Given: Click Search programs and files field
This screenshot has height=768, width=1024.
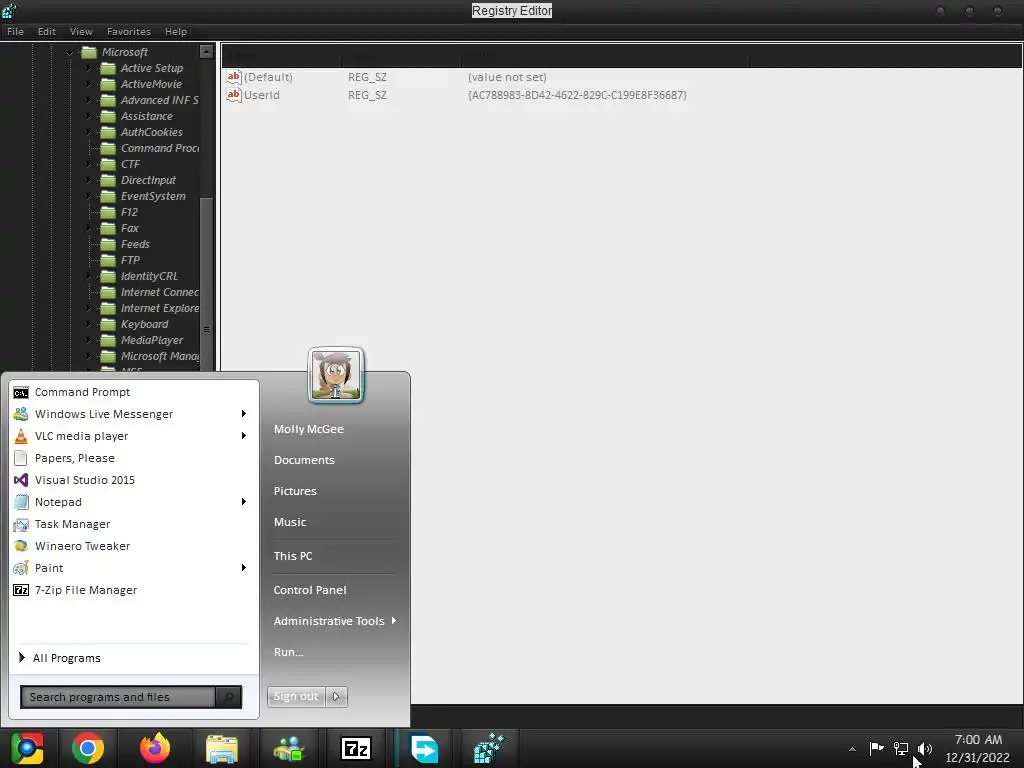Looking at the screenshot, I should (118, 697).
